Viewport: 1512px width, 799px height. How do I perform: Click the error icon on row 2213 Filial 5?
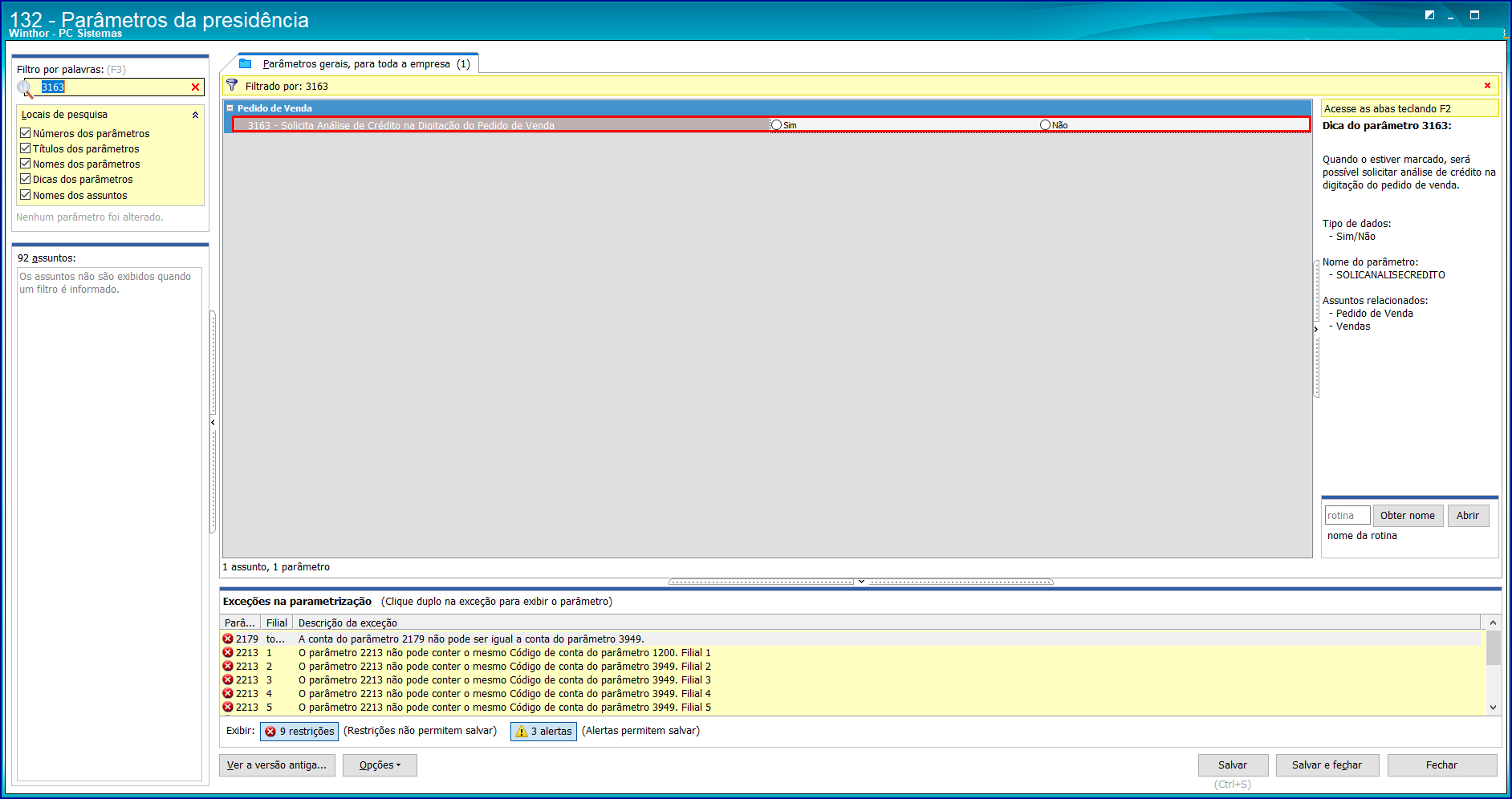pos(228,708)
